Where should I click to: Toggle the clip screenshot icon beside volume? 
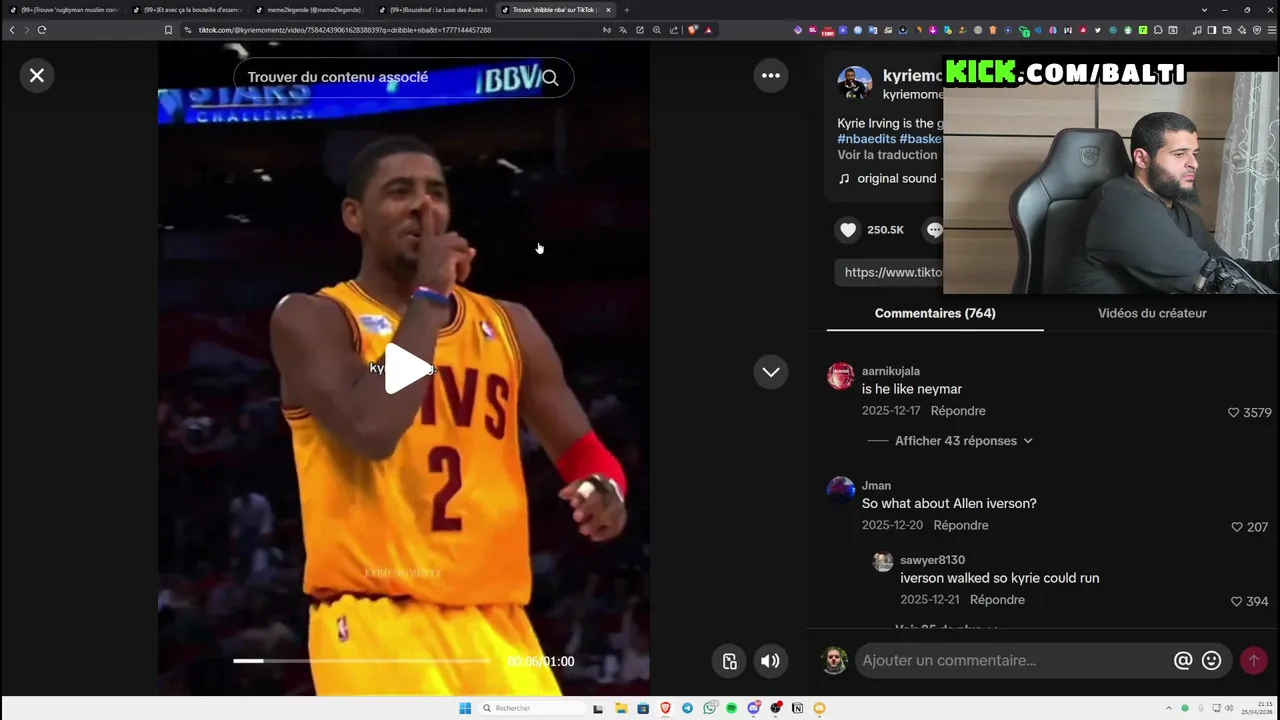tap(729, 661)
